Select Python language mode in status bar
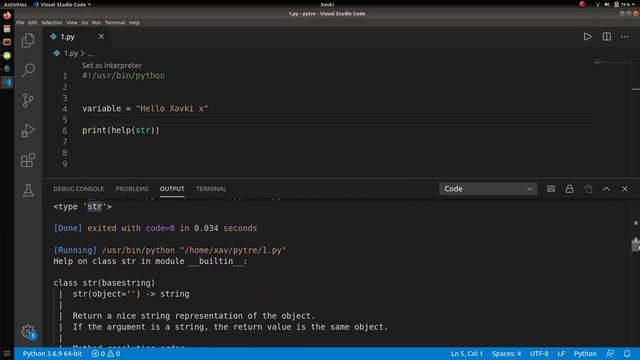Image resolution: width=640 pixels, height=360 pixels. (585, 353)
